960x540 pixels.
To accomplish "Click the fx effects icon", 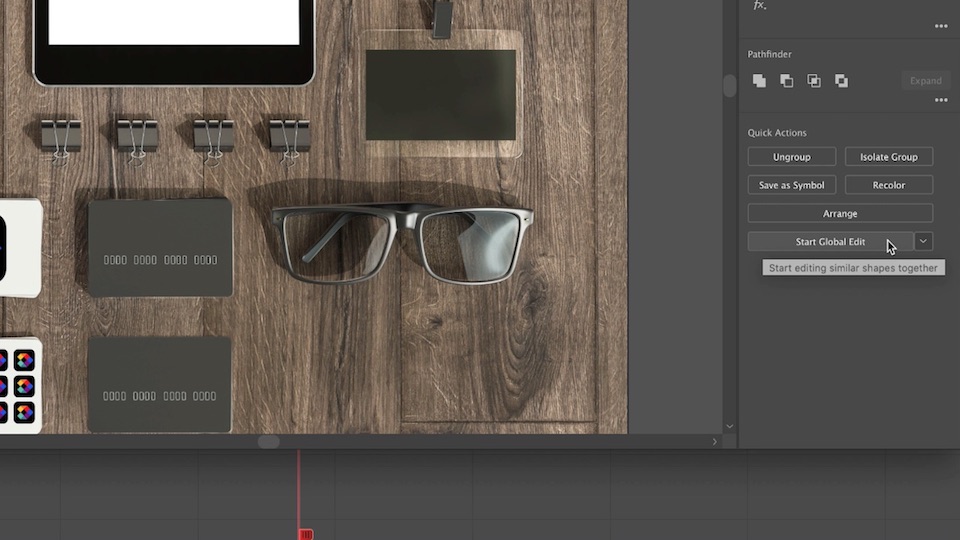I will [759, 6].
